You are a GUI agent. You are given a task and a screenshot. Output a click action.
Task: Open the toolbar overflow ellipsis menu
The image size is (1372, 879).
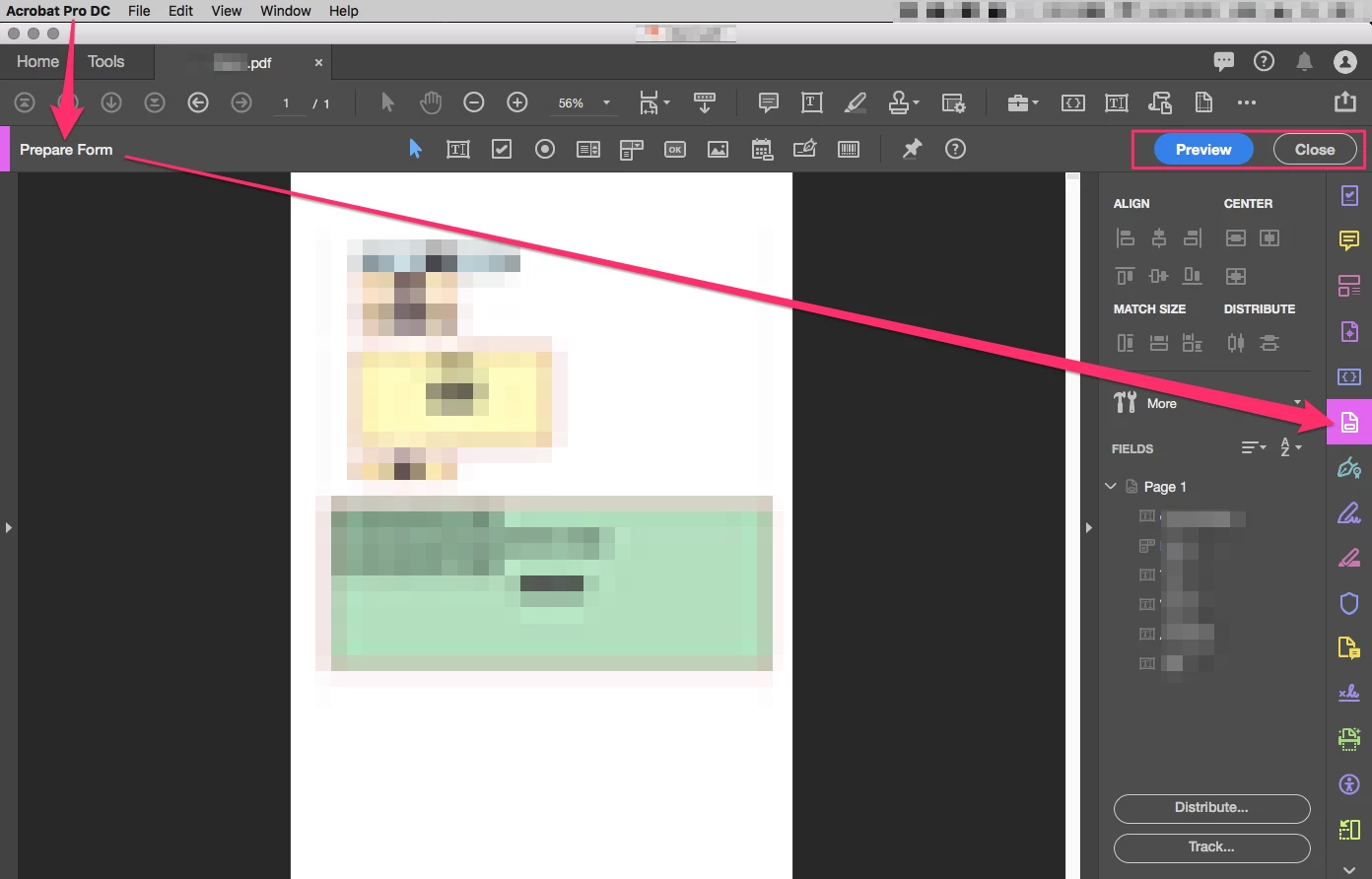(1247, 102)
